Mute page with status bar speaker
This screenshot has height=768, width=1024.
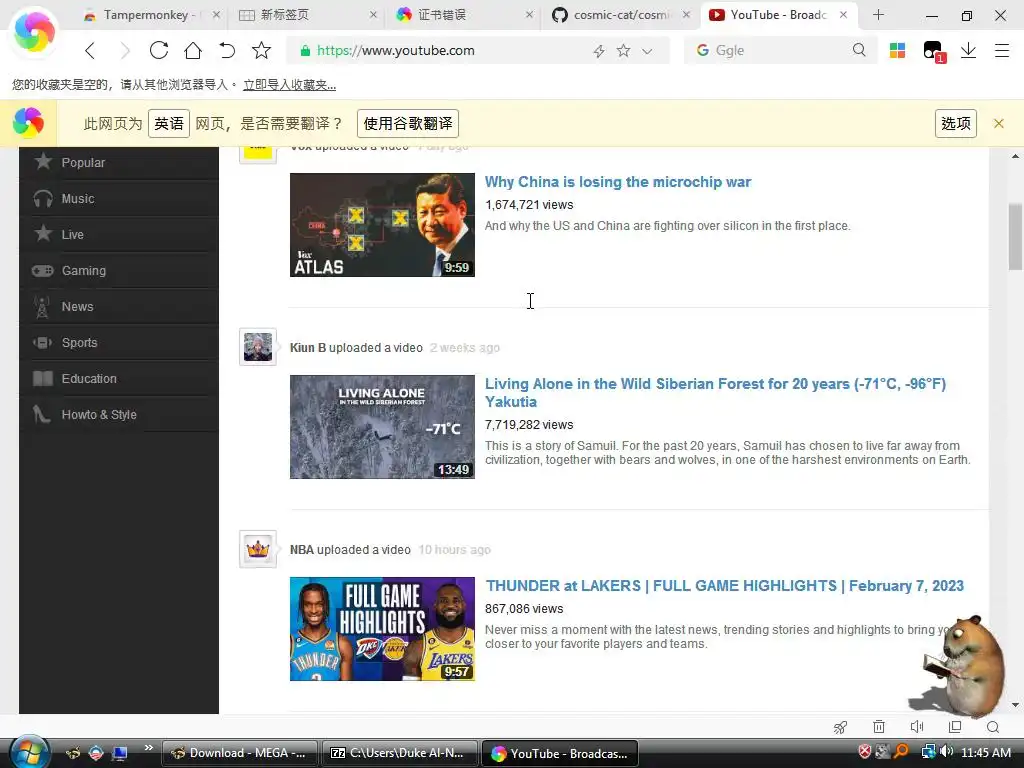[x=917, y=727]
